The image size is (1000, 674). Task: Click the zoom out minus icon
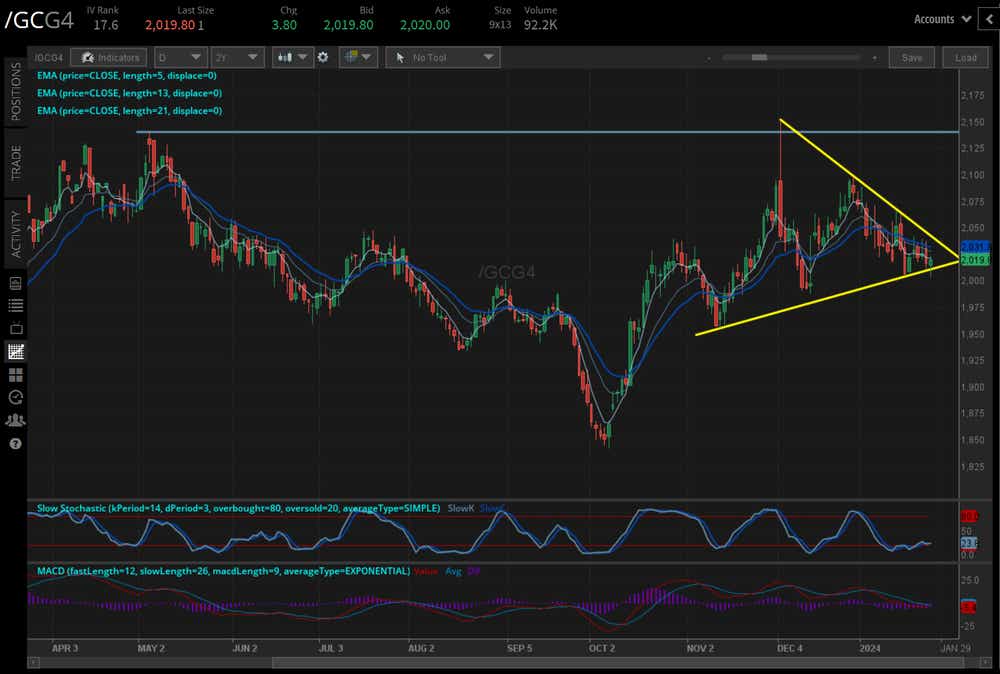[709, 58]
